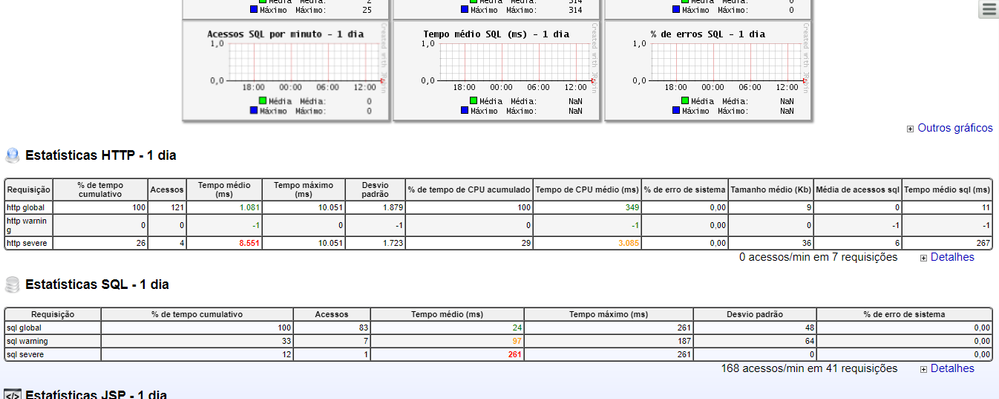The height and width of the screenshot is (399, 999).
Task: Click the 267 Tempo médio sql value
Action: (x=984, y=243)
